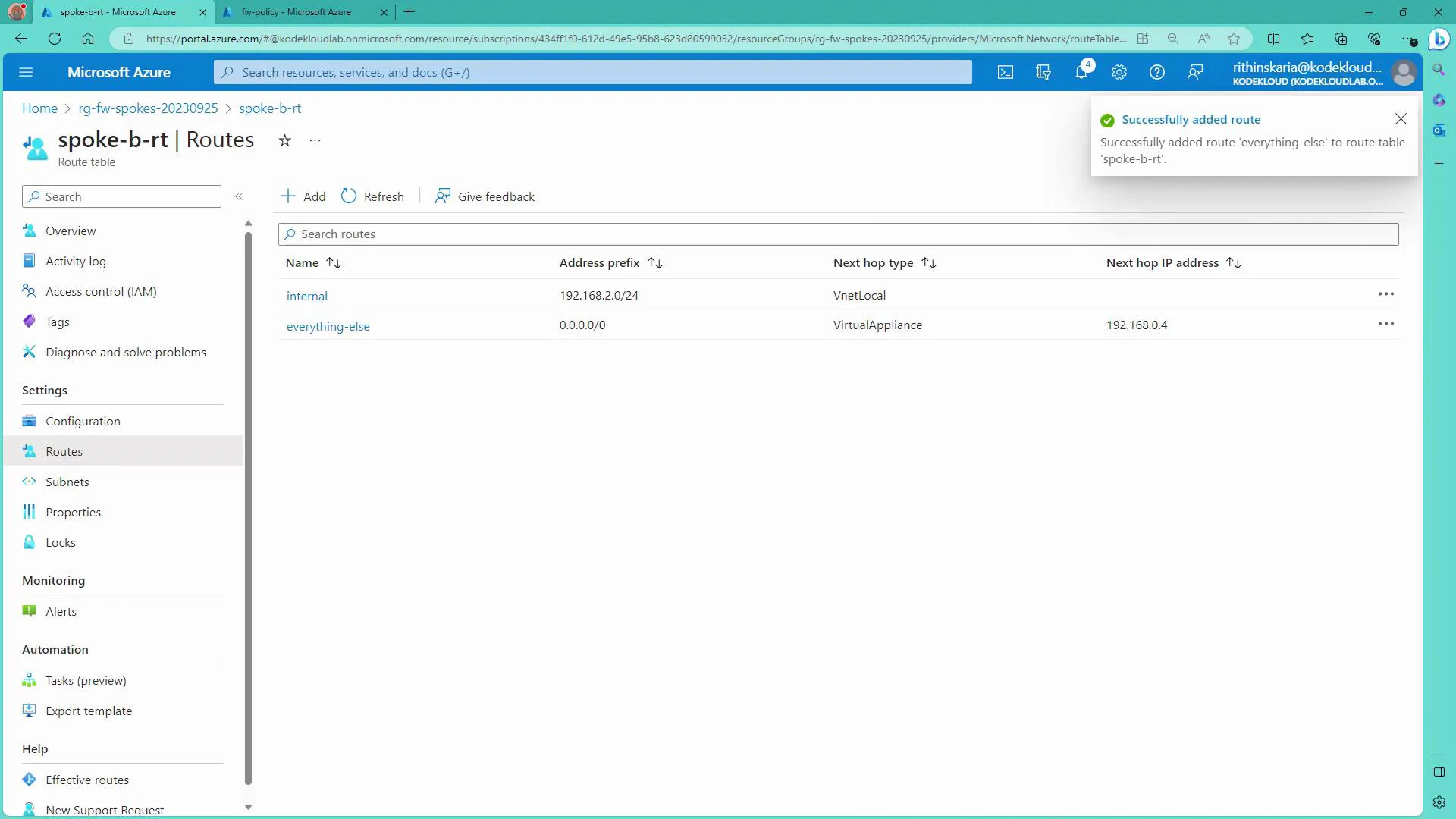Launch Copilot in the browser toolbar
Image resolution: width=1456 pixels, height=819 pixels.
[1439, 39]
